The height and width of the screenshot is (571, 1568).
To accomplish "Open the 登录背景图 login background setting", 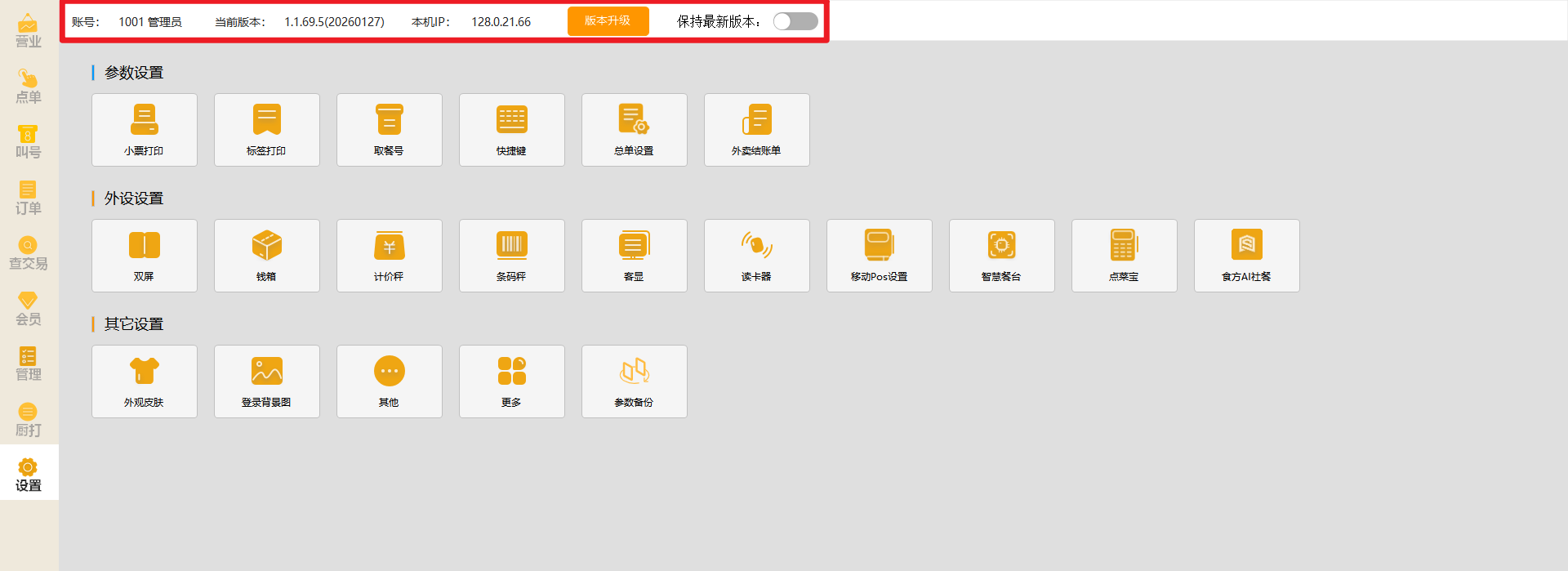I will 267,381.
